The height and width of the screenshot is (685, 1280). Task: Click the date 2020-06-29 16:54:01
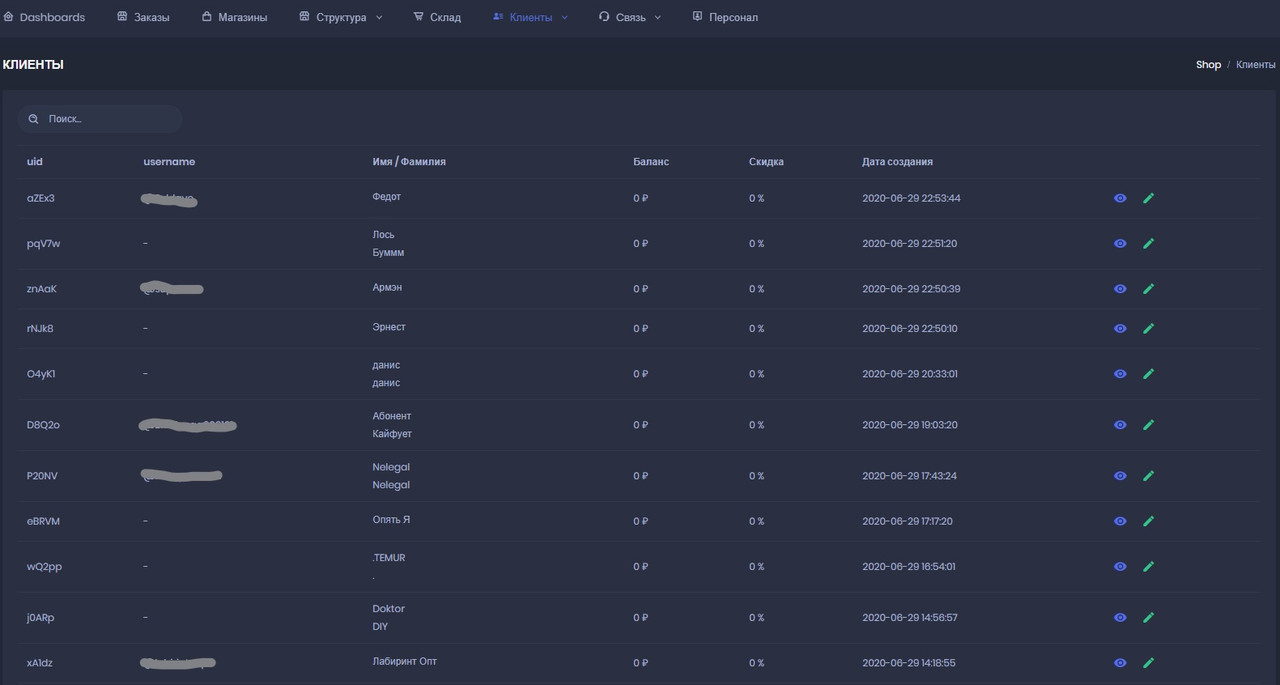[x=908, y=567]
